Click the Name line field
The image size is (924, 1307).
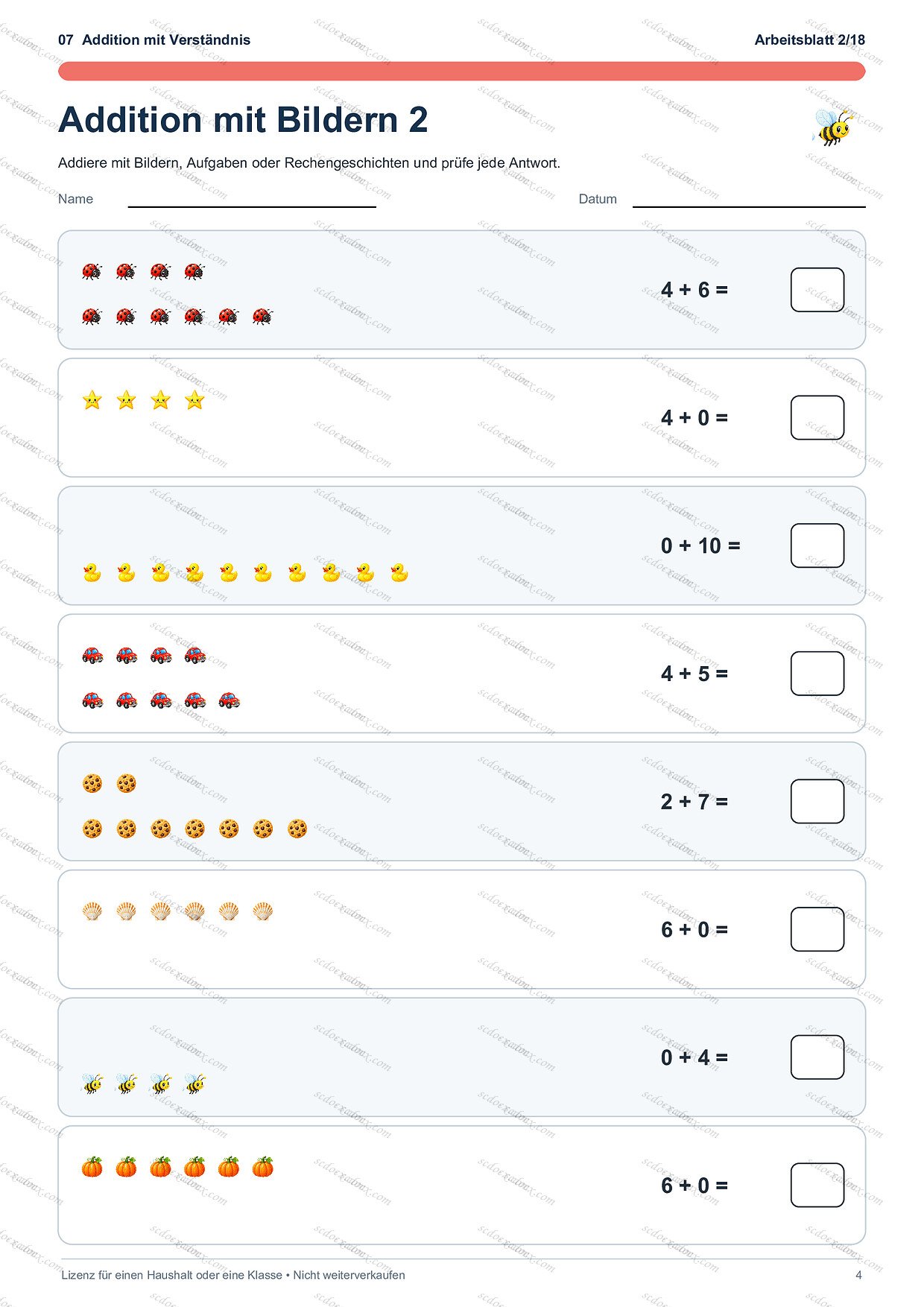[x=252, y=200]
